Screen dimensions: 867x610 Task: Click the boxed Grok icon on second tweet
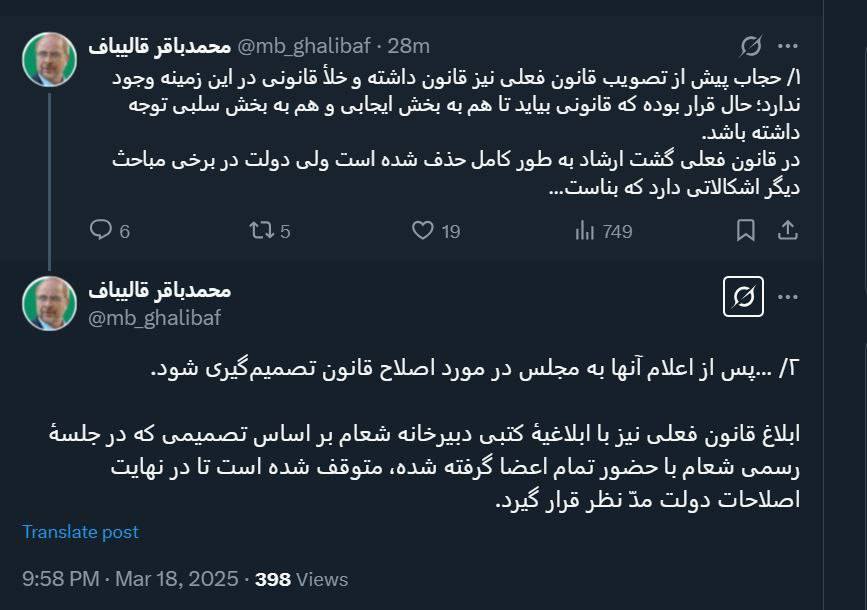pyautogui.click(x=743, y=298)
